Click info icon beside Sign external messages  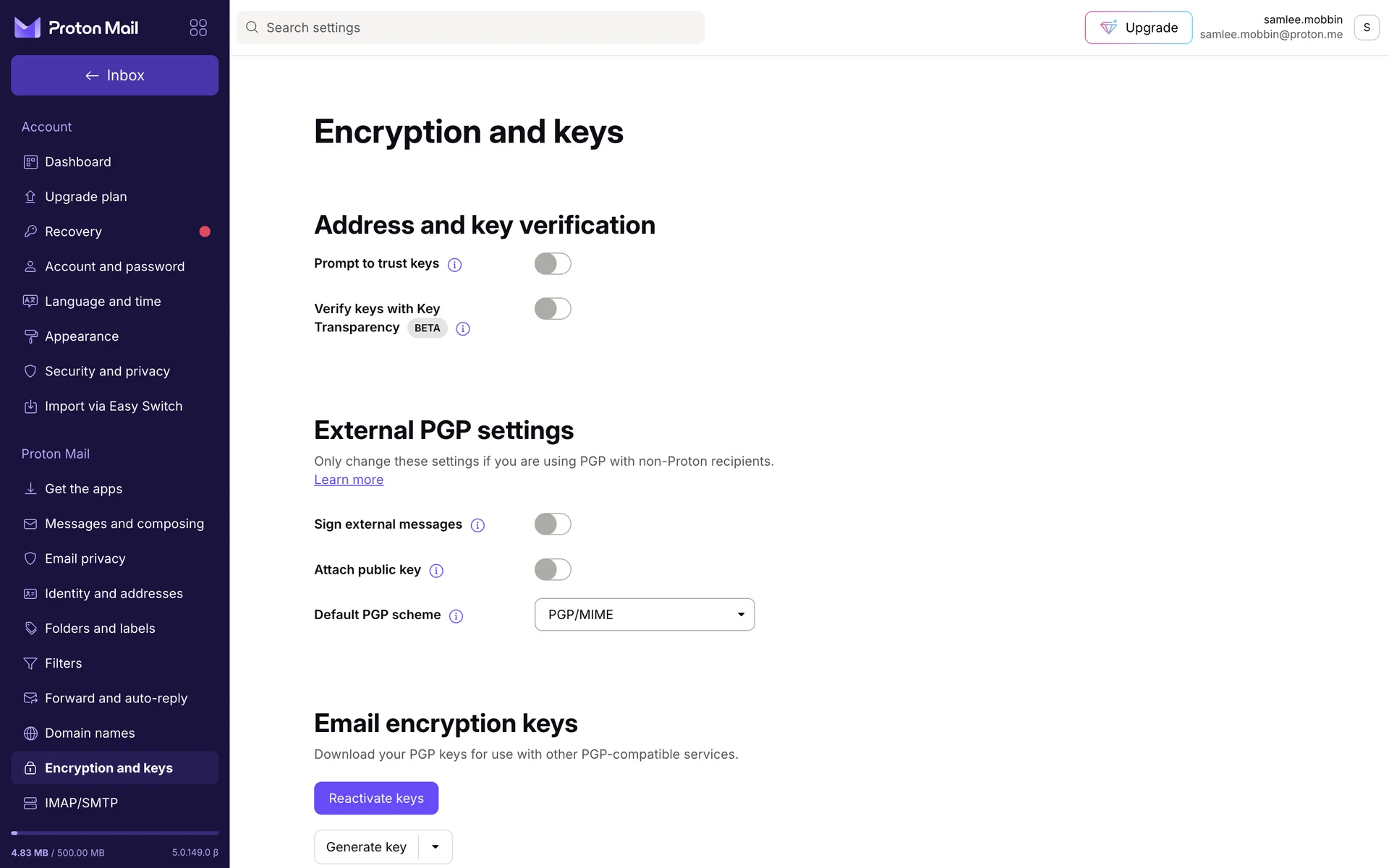click(477, 525)
